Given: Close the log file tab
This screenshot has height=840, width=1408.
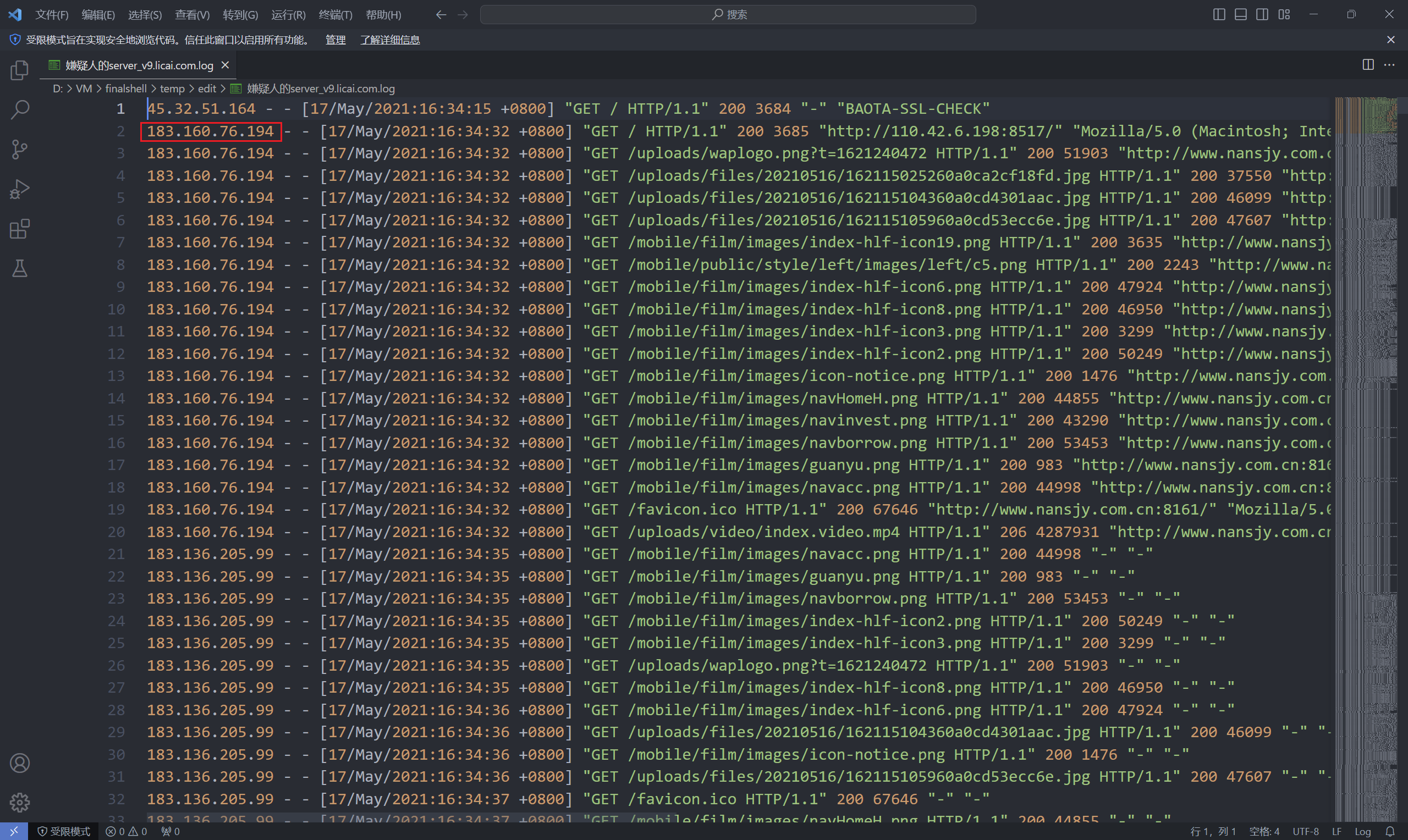Looking at the screenshot, I should (x=225, y=65).
